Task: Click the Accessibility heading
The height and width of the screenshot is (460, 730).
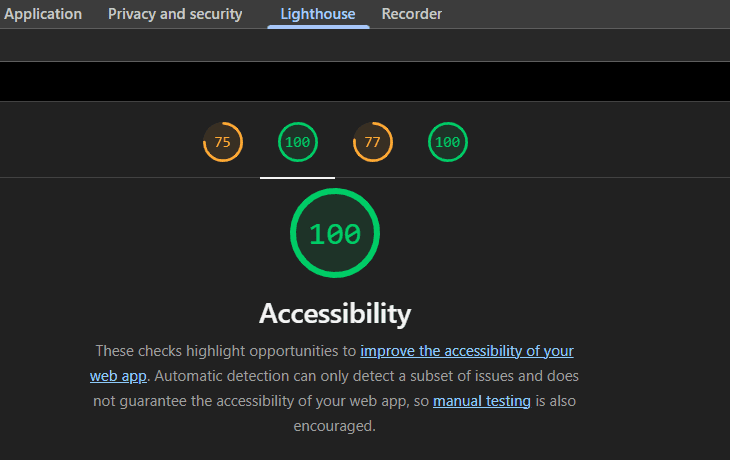Action: (x=335, y=313)
